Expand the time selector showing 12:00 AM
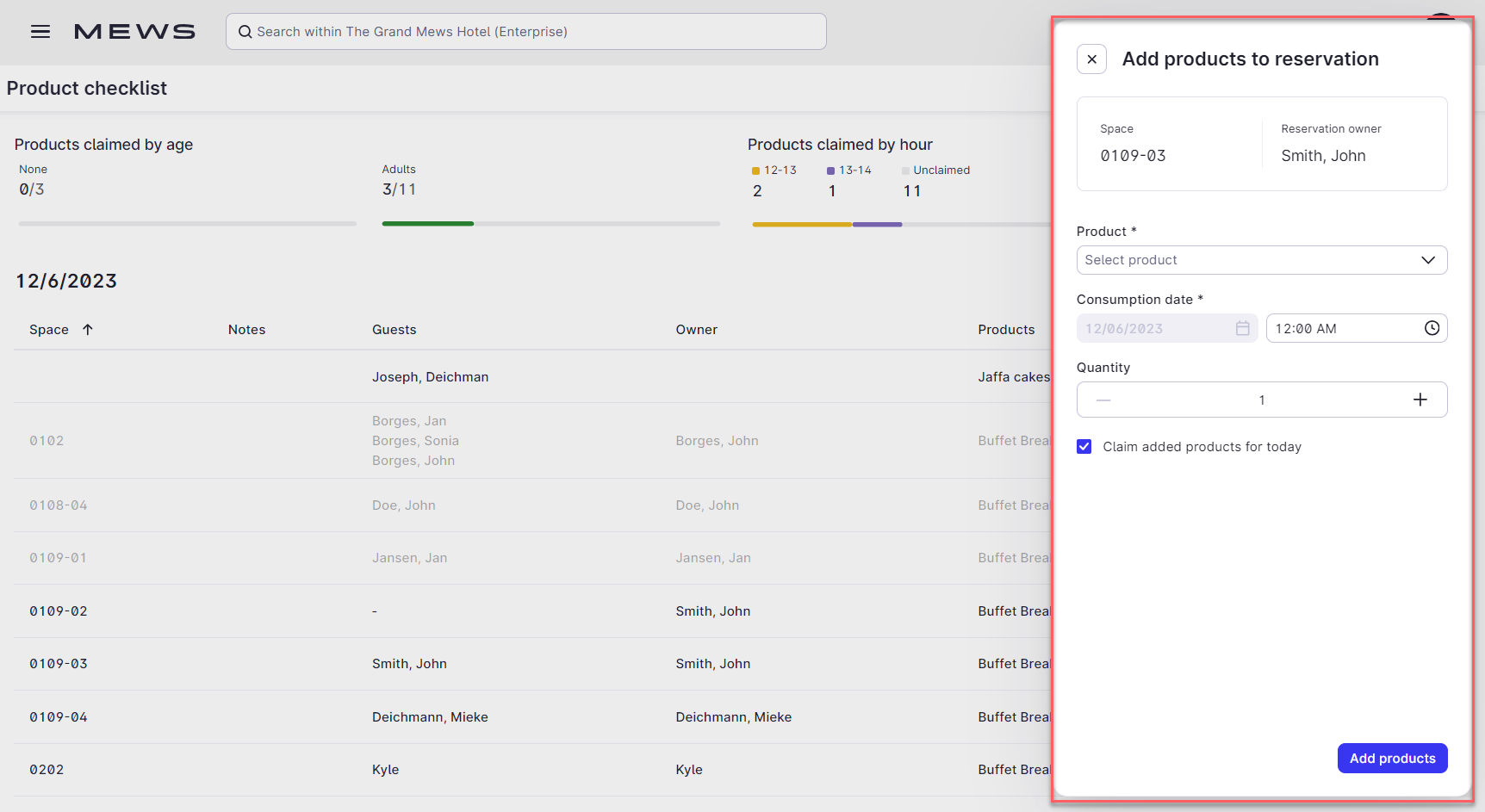 [x=1357, y=328]
